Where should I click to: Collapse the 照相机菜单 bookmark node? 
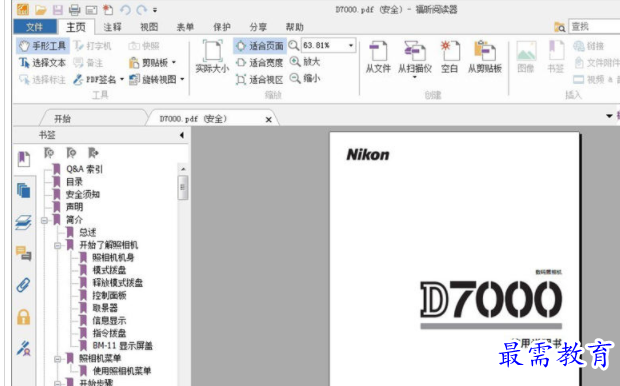(58, 359)
